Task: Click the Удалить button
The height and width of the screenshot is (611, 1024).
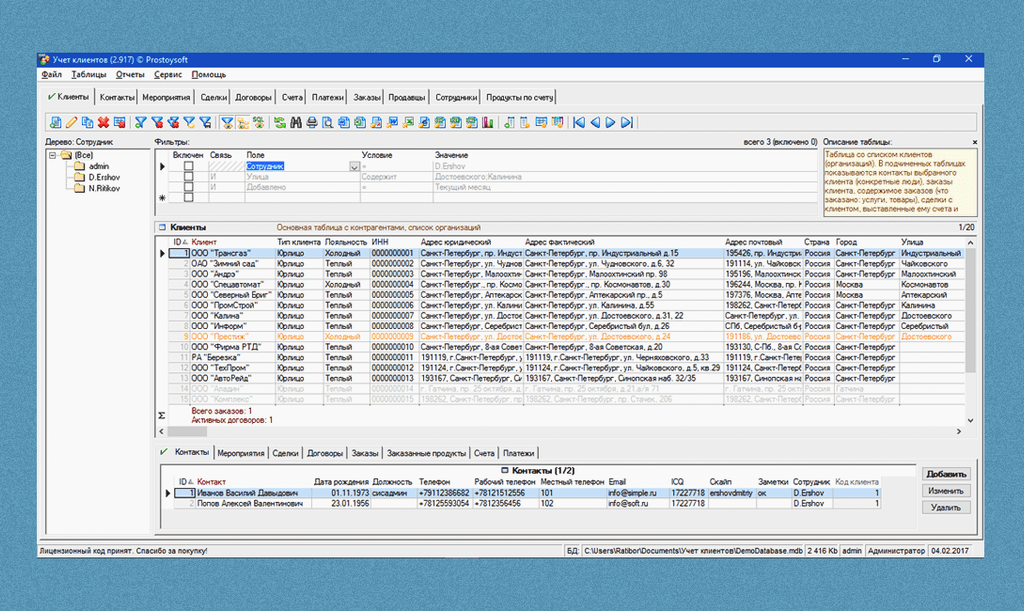Action: pyautogui.click(x=946, y=507)
